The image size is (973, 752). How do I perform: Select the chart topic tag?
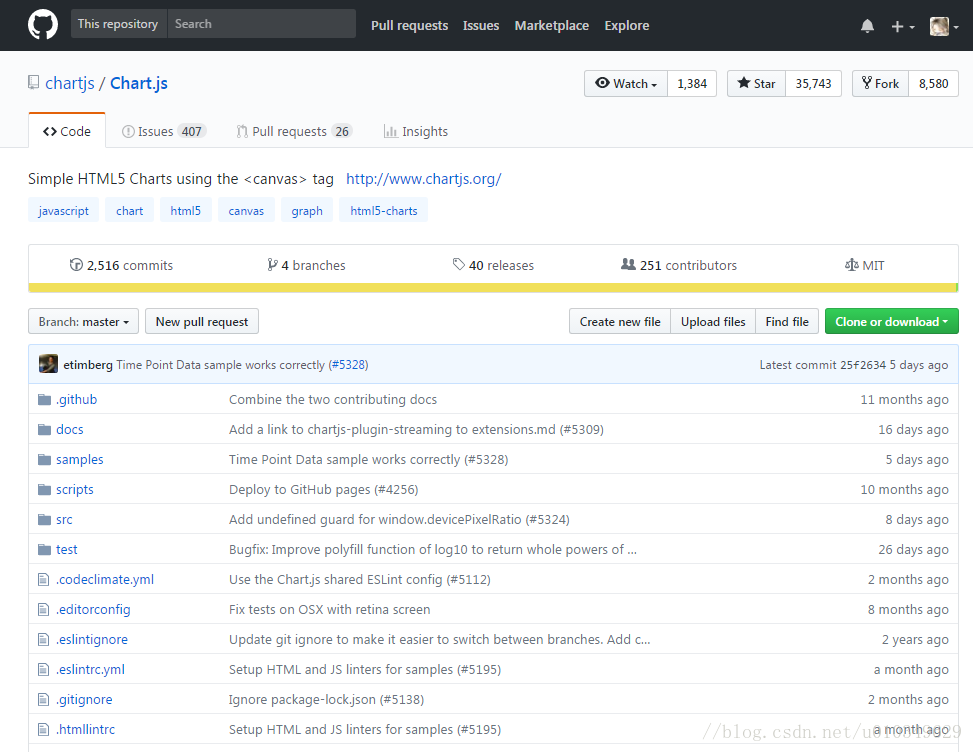click(130, 210)
